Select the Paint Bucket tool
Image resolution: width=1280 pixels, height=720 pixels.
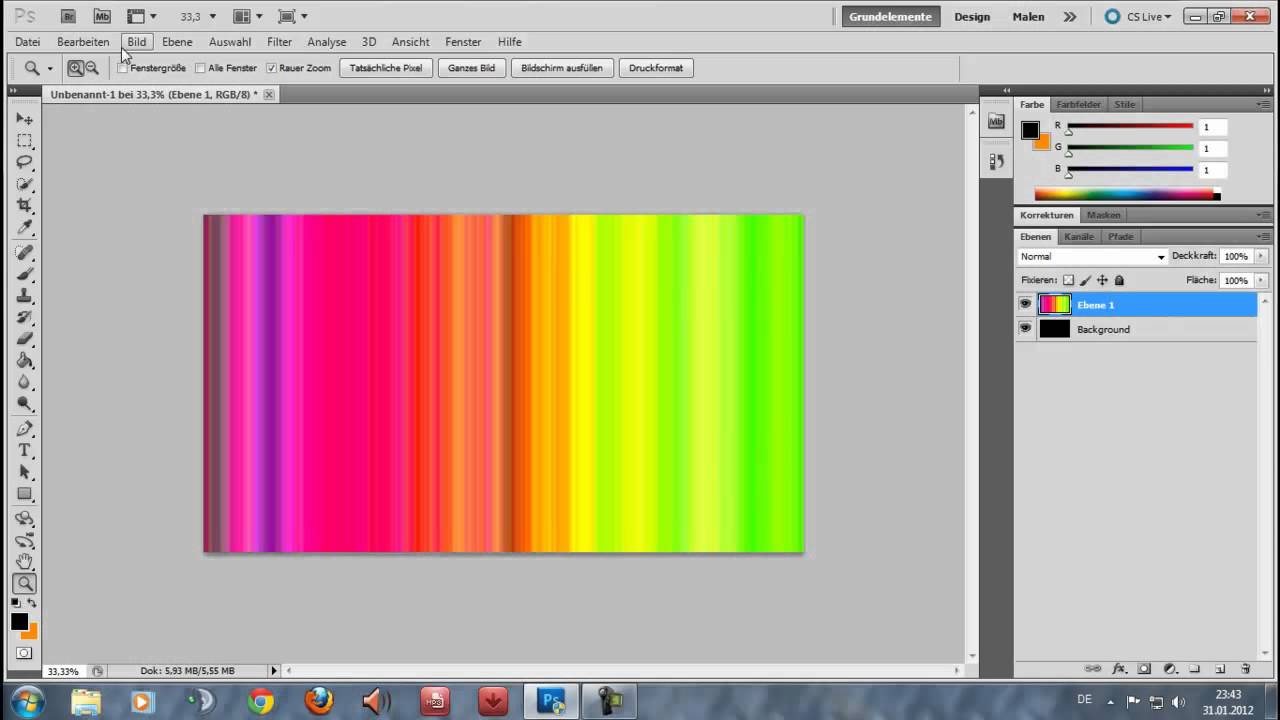click(x=25, y=361)
